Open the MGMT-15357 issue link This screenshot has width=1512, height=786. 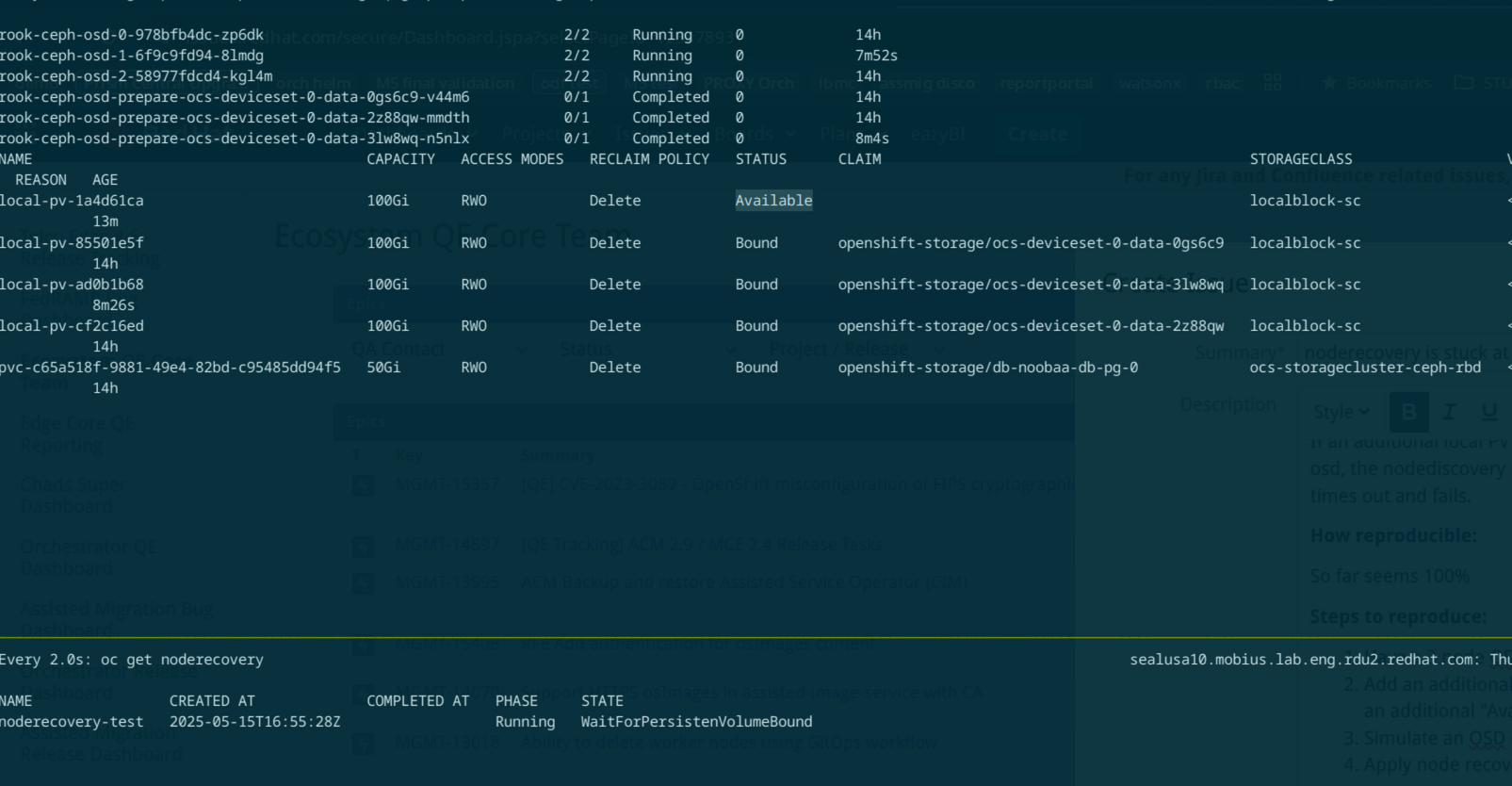pos(447,484)
